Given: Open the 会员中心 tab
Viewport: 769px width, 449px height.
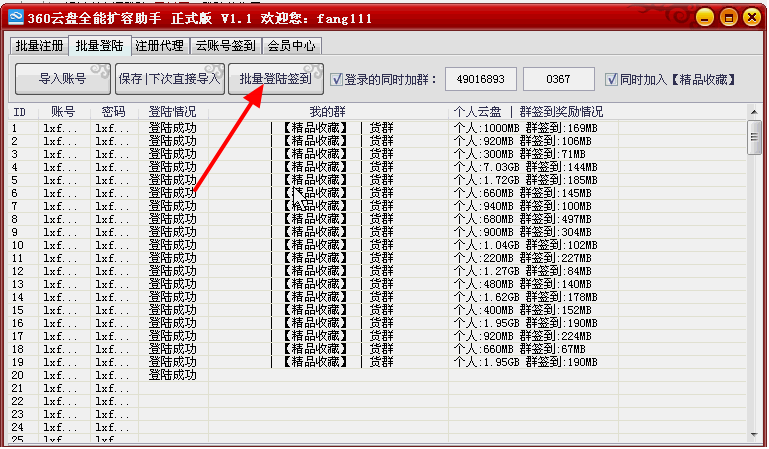Looking at the screenshot, I should (291, 46).
